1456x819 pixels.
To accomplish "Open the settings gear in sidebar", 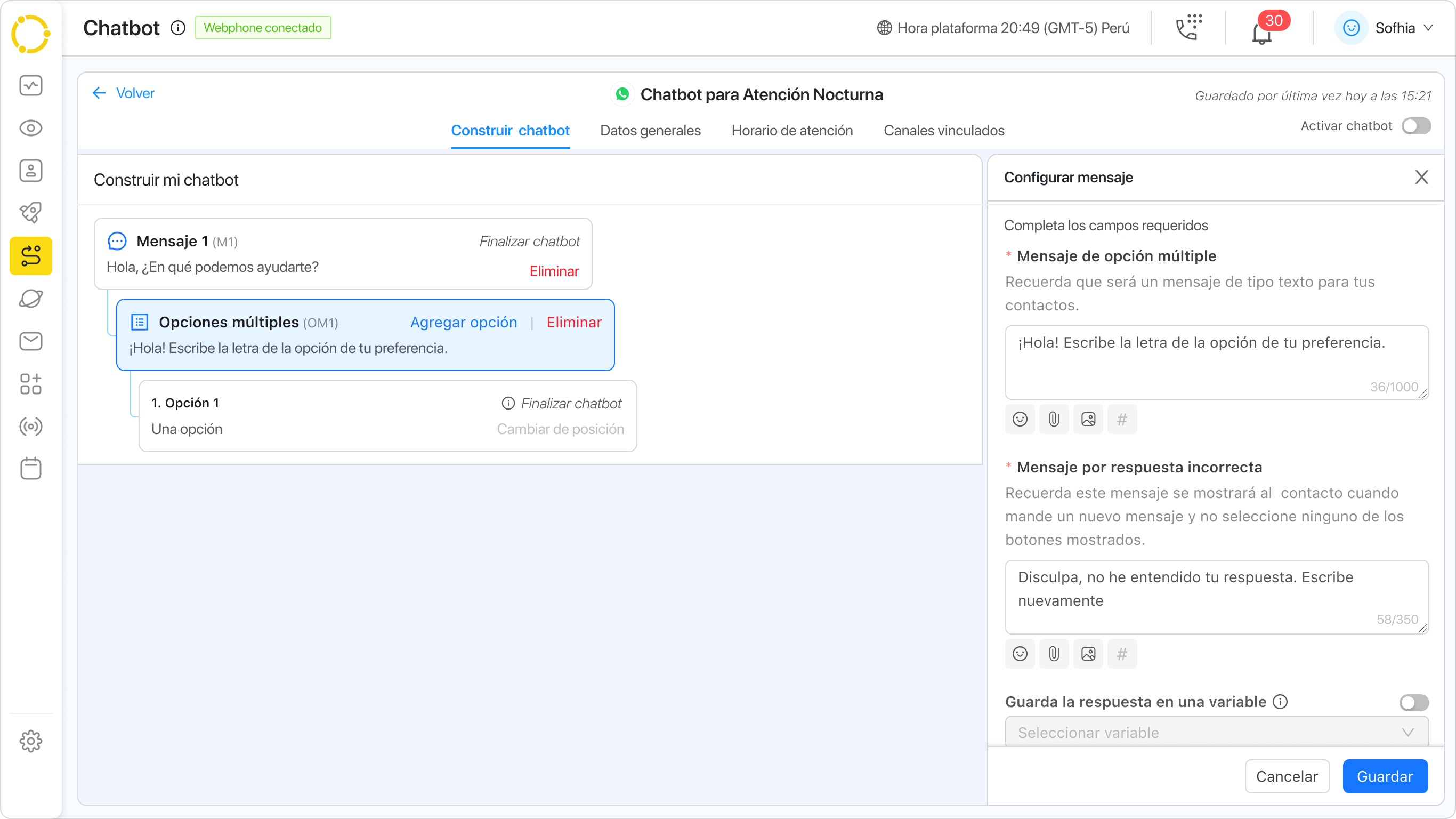I will coord(30,742).
